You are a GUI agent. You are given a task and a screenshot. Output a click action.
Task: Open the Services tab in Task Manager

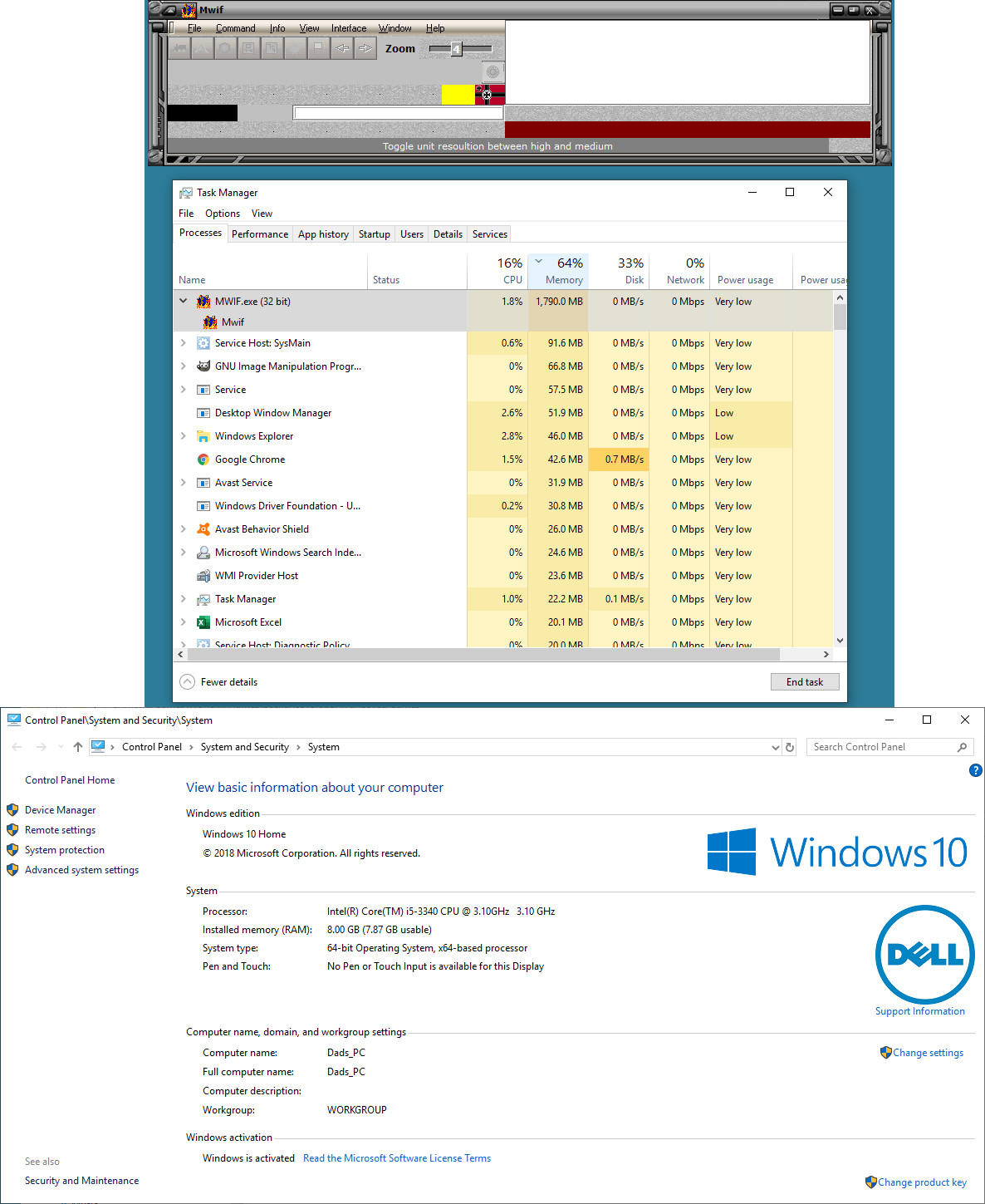tap(490, 234)
